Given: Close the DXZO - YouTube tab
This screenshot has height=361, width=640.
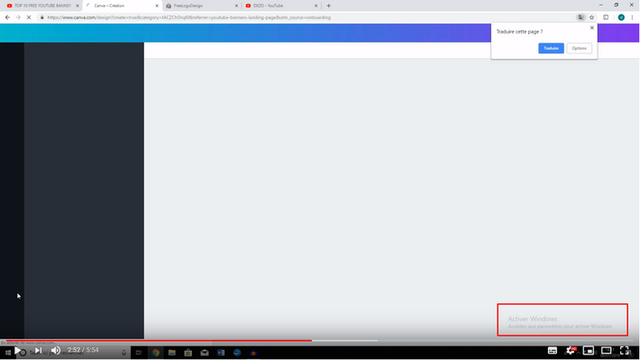Looking at the screenshot, I should click(x=316, y=6).
